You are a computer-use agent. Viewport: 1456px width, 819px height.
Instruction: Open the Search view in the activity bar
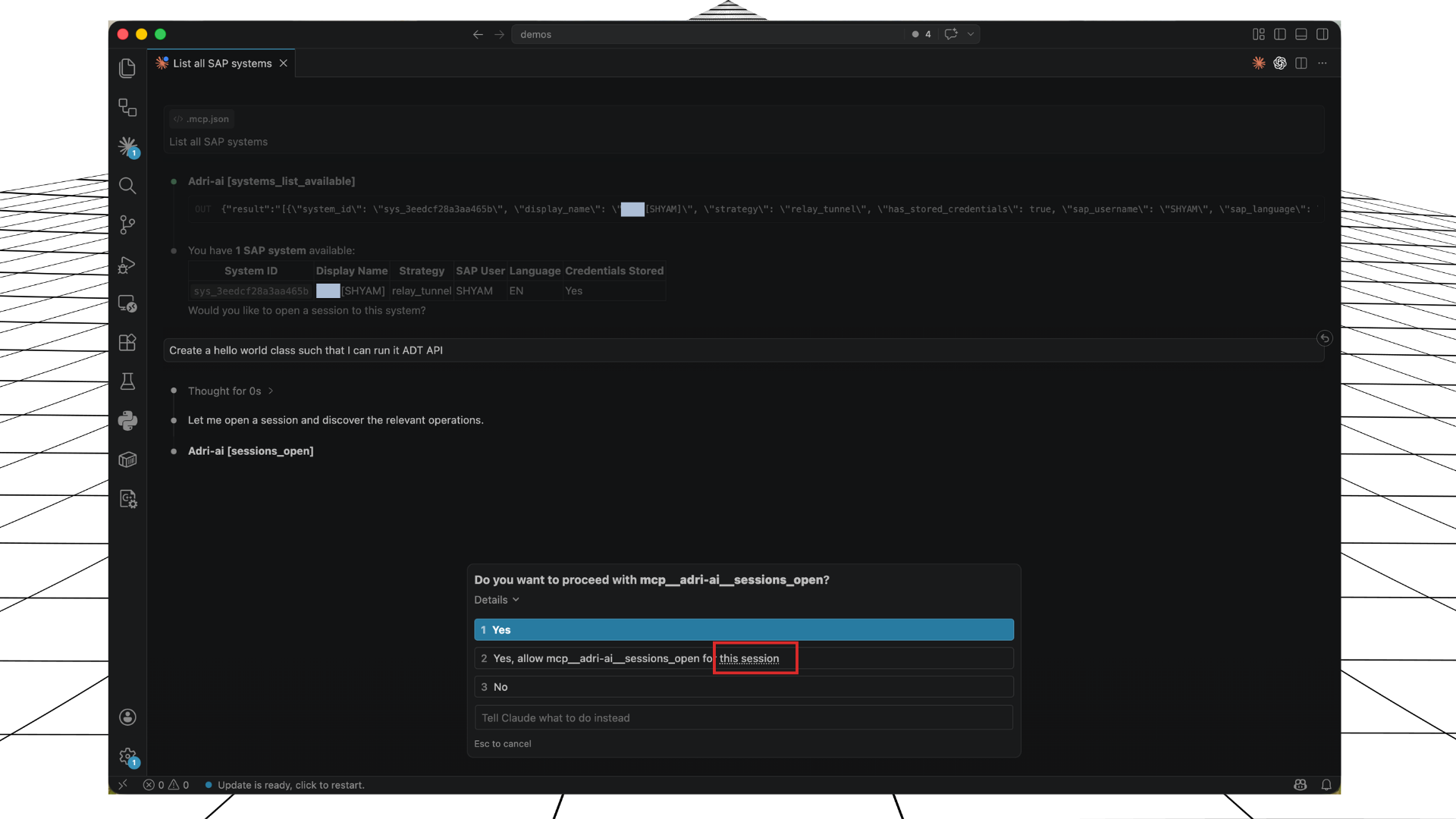coord(127,185)
